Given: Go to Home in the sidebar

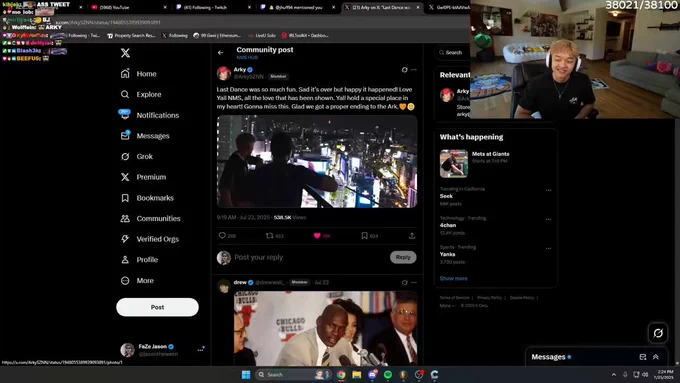Looking at the screenshot, I should 139,74.
